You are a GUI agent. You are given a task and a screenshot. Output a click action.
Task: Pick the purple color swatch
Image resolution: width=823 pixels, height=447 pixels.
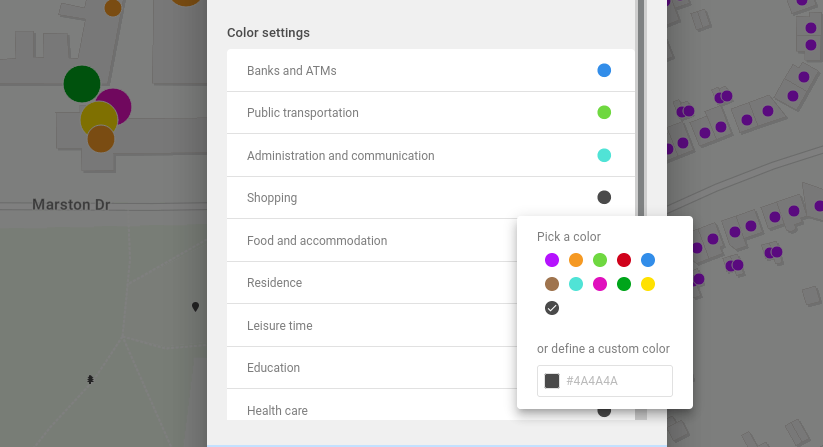tap(552, 260)
